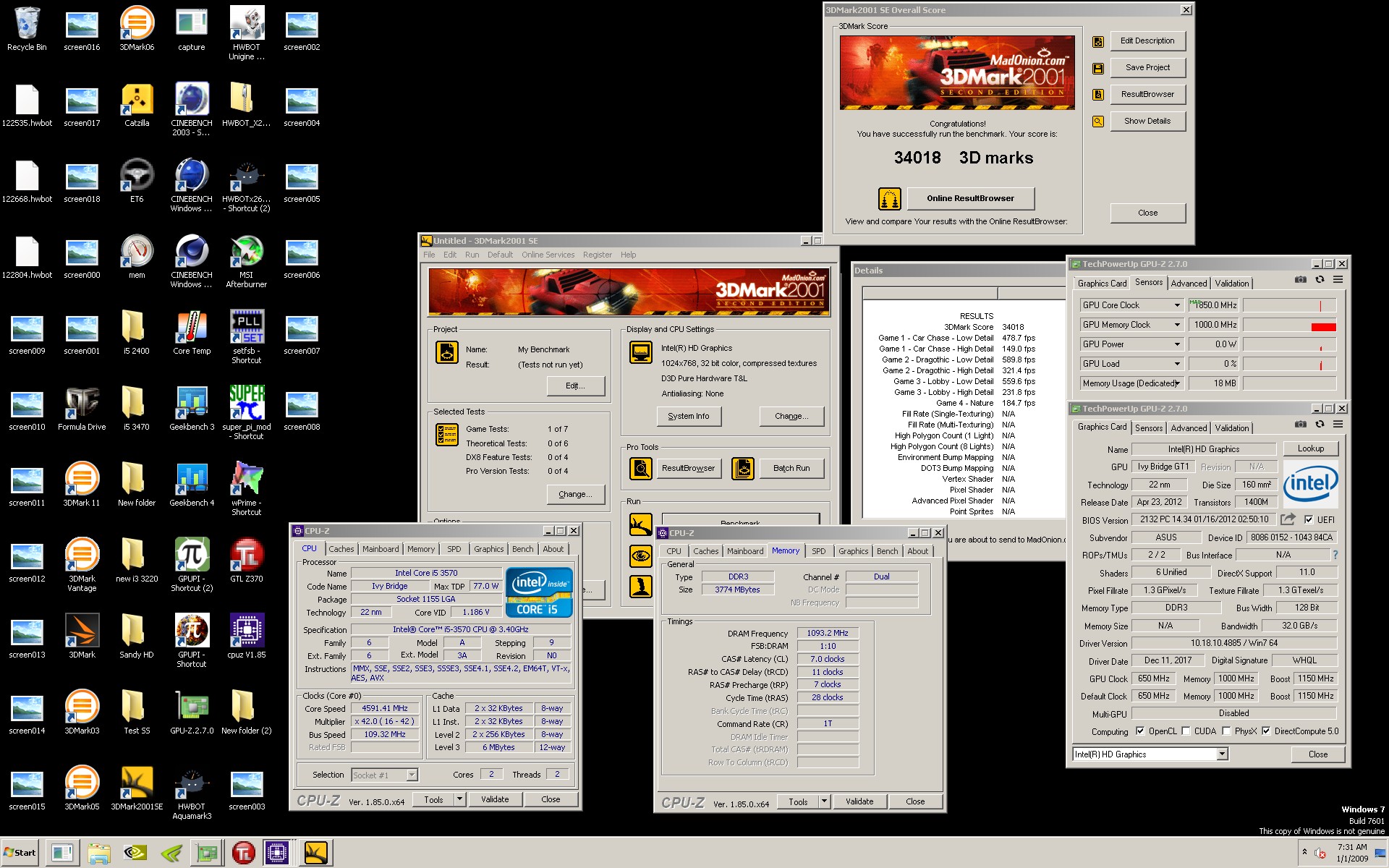Click the Batch Run icon in Pro Tools
The image size is (1389, 868).
(742, 469)
